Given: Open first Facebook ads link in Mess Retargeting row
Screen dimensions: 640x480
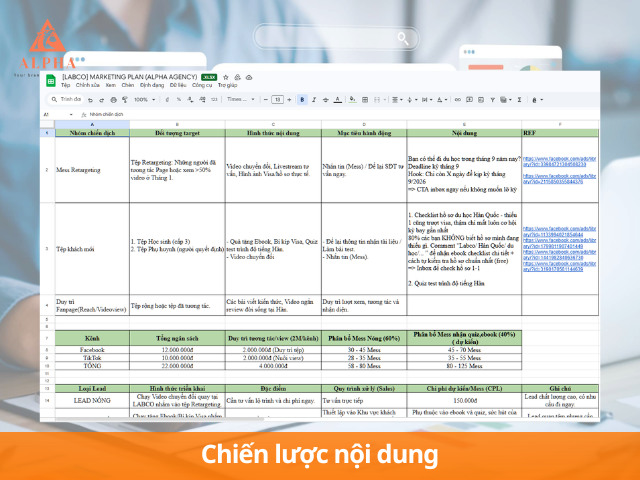Looking at the screenshot, I should (559, 161).
